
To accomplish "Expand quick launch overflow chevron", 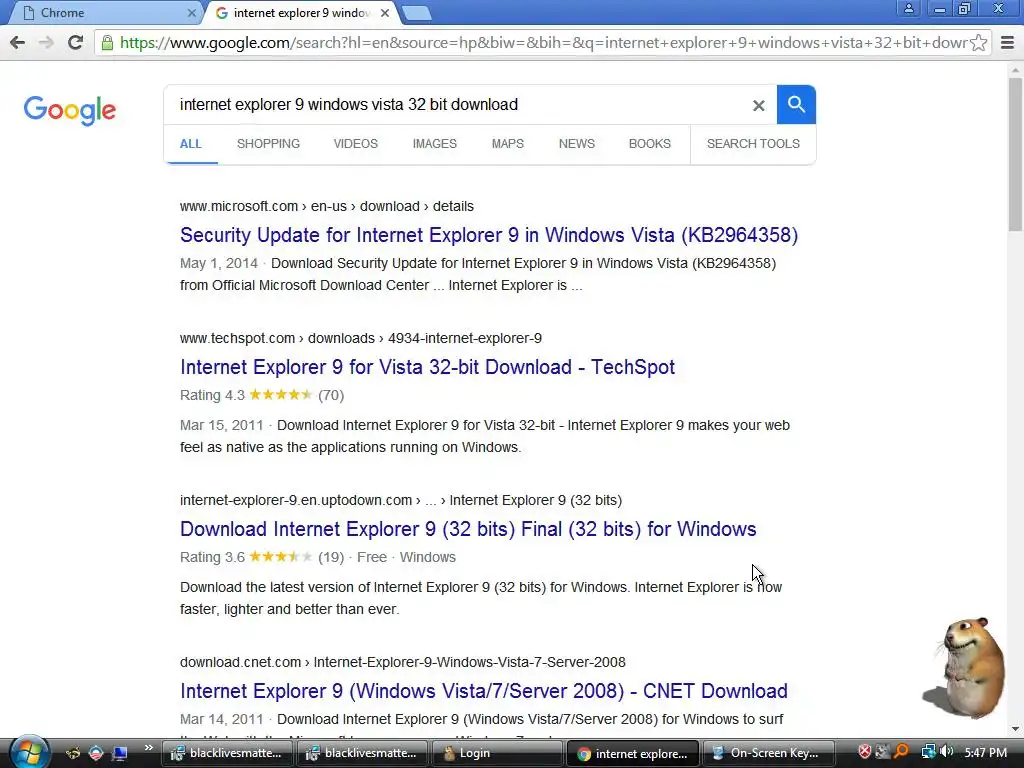I will coord(148,748).
